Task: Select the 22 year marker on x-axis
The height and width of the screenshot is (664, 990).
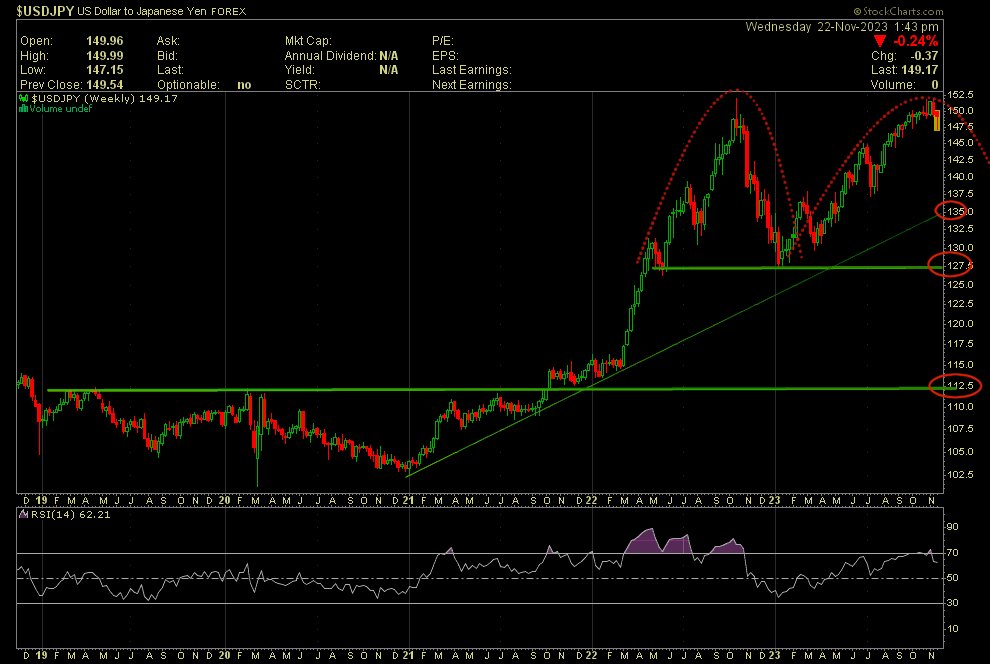Action: click(x=592, y=499)
